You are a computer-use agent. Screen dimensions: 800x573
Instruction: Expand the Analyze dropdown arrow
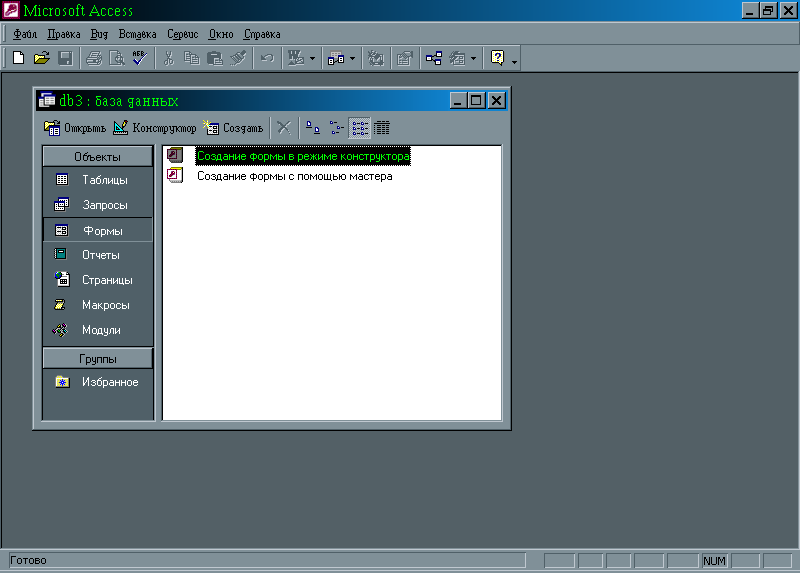coord(353,59)
